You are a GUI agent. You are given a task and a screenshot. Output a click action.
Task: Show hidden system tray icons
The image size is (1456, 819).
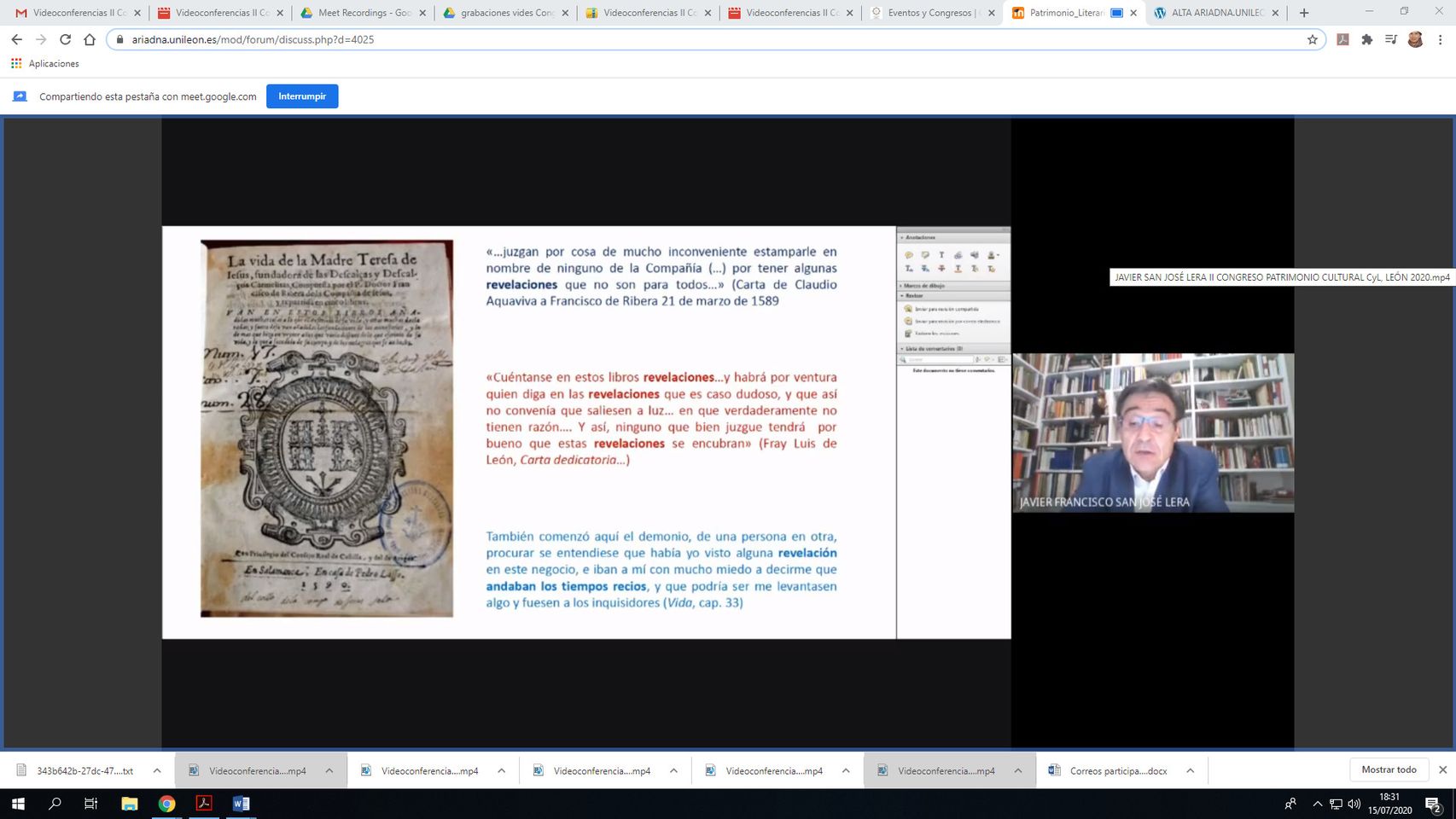[1317, 804]
